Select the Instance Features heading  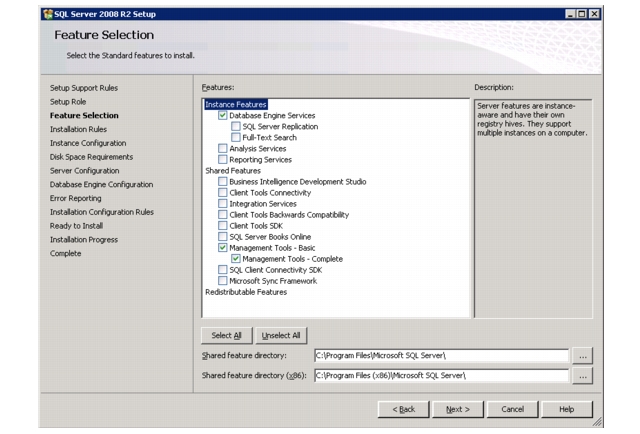236,105
